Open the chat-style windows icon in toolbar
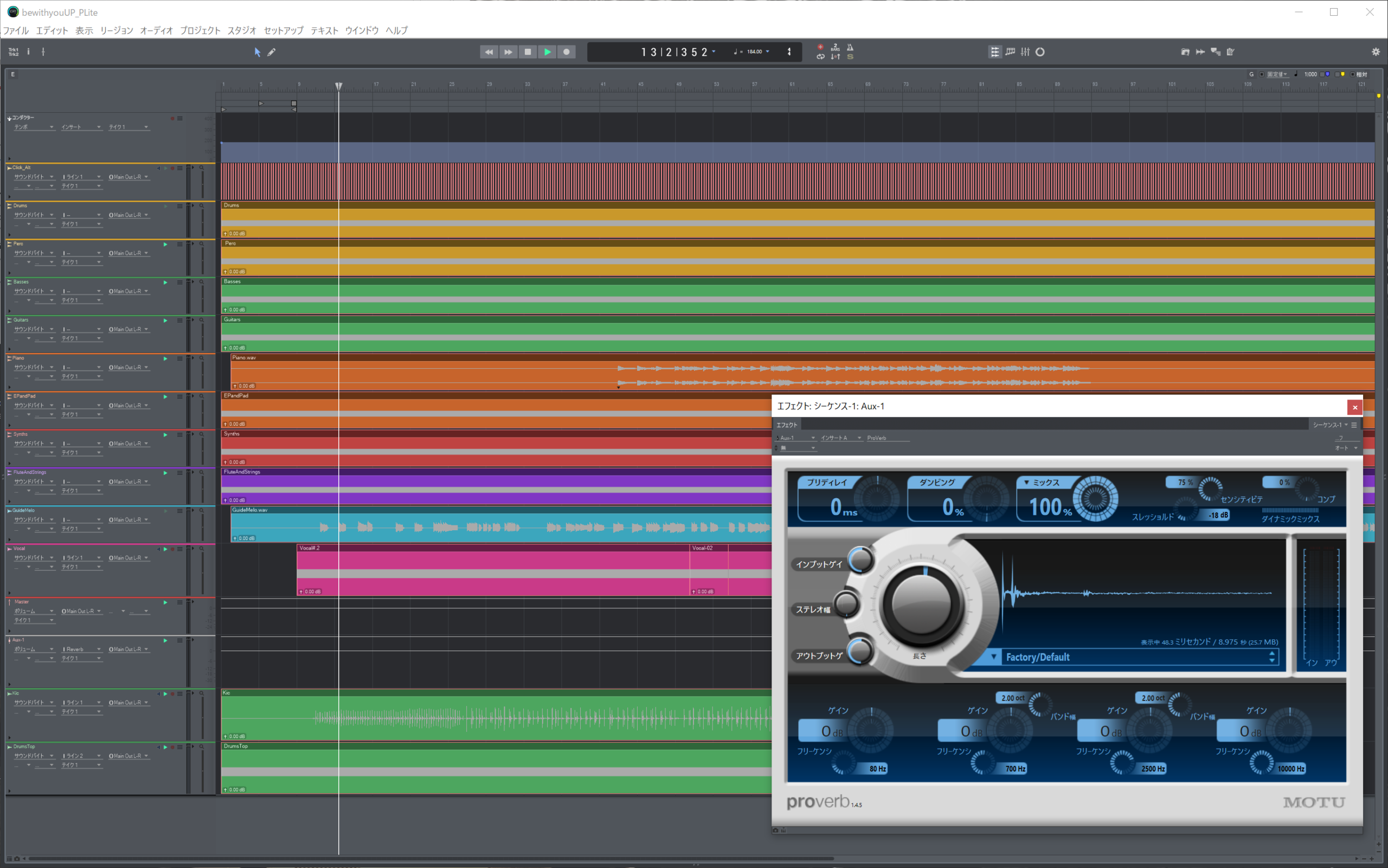The image size is (1388, 868). tap(1216, 52)
